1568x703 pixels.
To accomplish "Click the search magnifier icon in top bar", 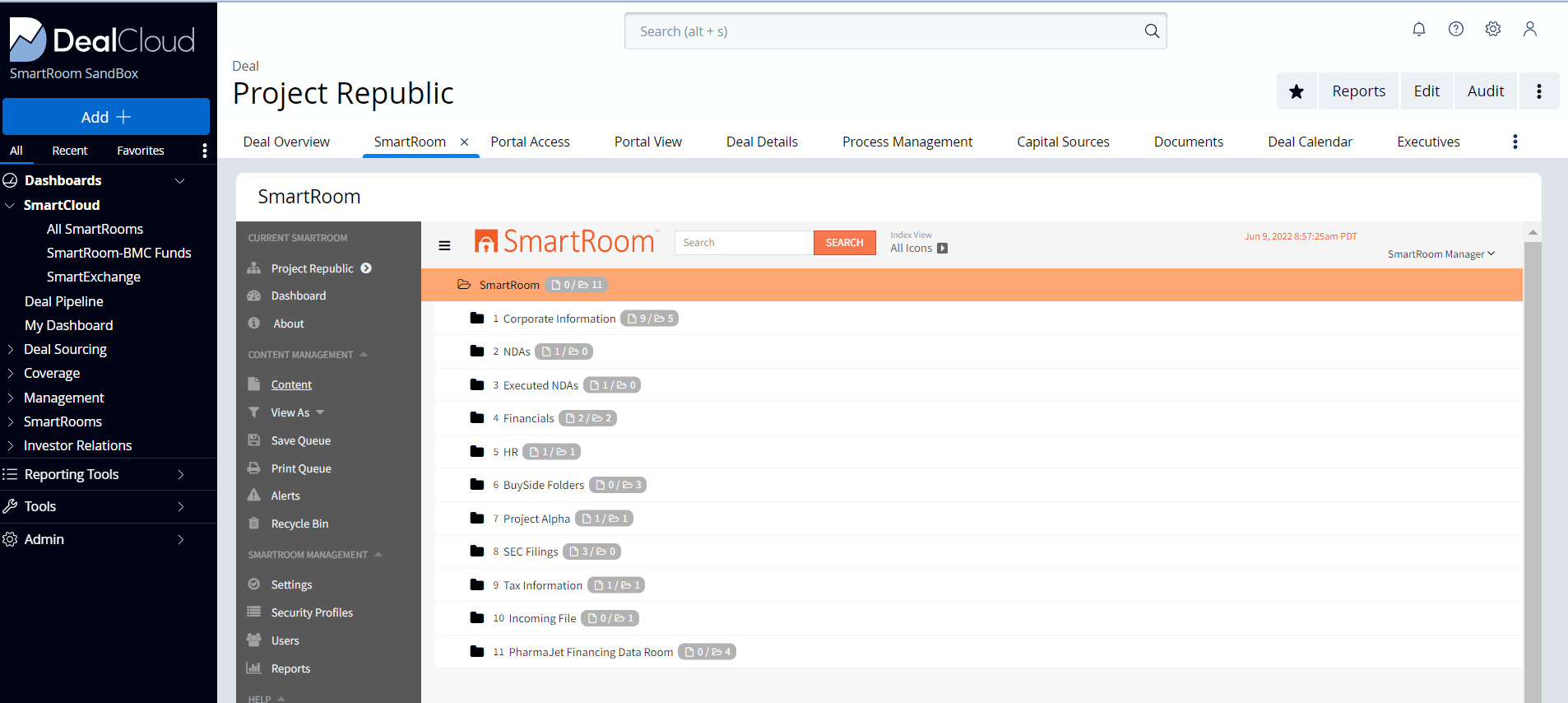I will pyautogui.click(x=1151, y=31).
